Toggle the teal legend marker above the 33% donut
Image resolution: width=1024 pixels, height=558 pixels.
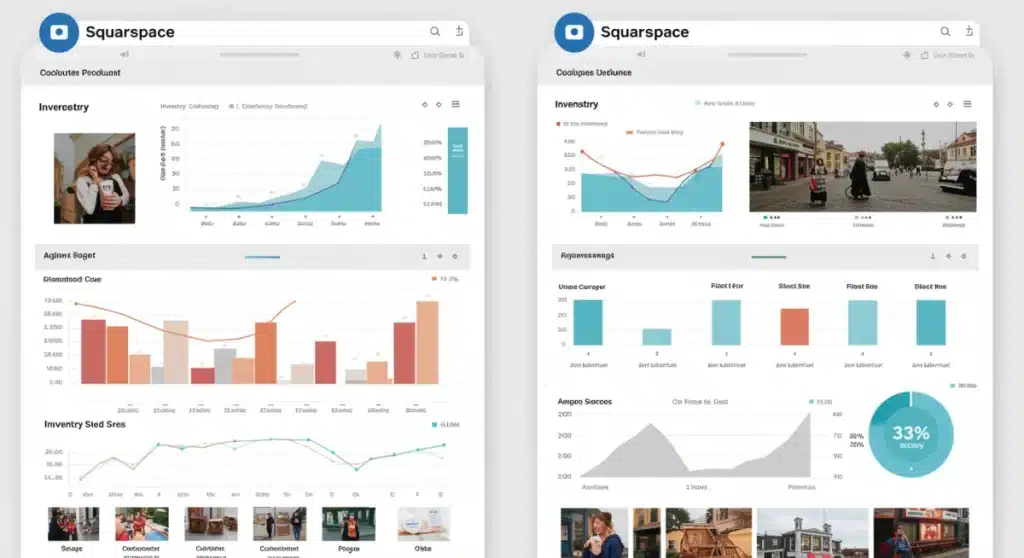coord(952,386)
